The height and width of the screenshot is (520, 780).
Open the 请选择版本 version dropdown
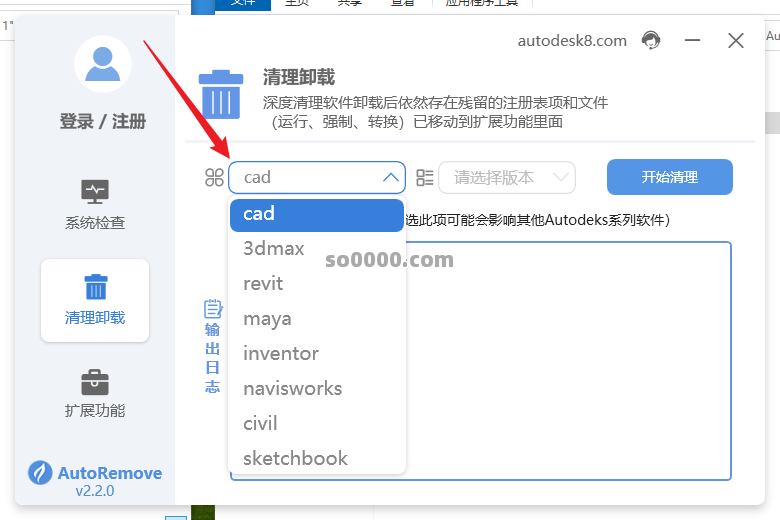[x=507, y=177]
